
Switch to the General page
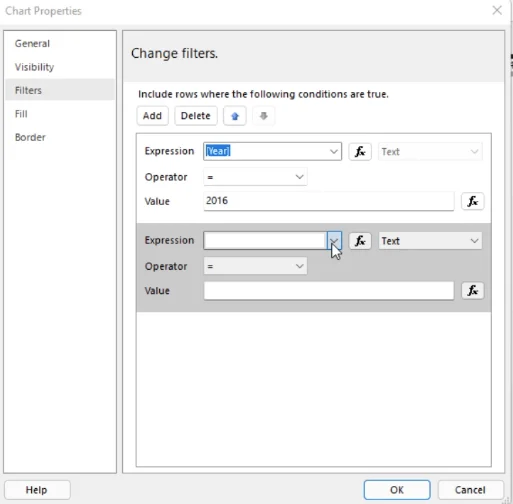tap(32, 44)
